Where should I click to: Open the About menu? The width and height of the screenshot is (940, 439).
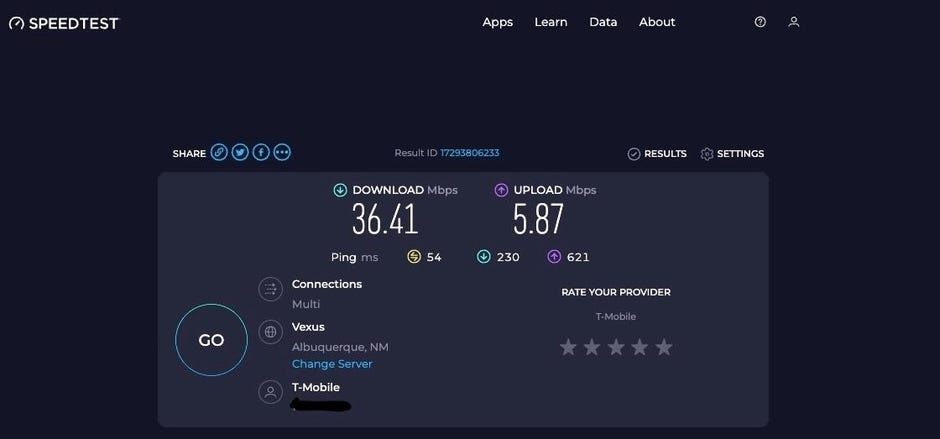(657, 22)
